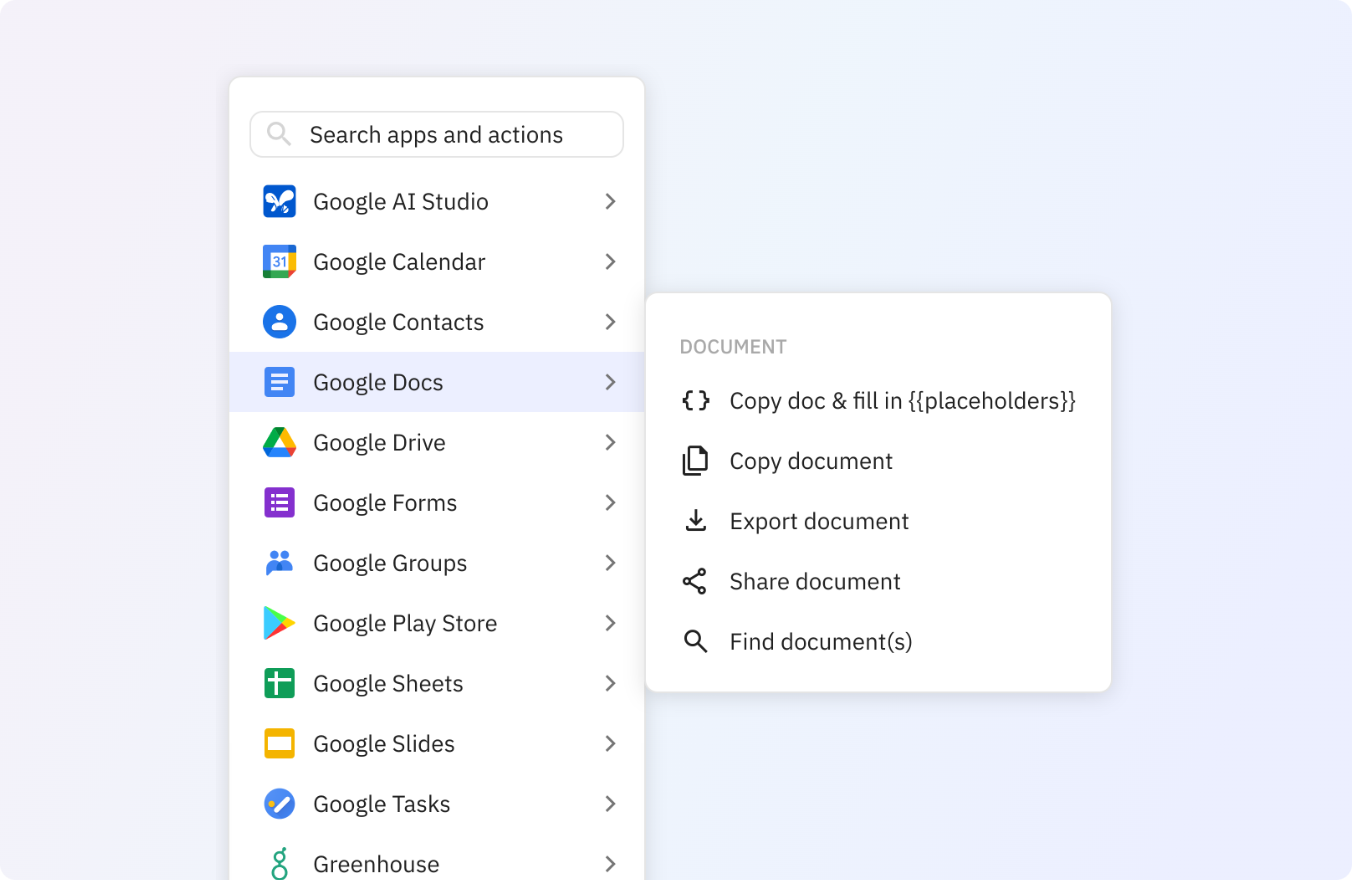Click the Google Tasks app icon
The width and height of the screenshot is (1352, 880).
tap(279, 804)
